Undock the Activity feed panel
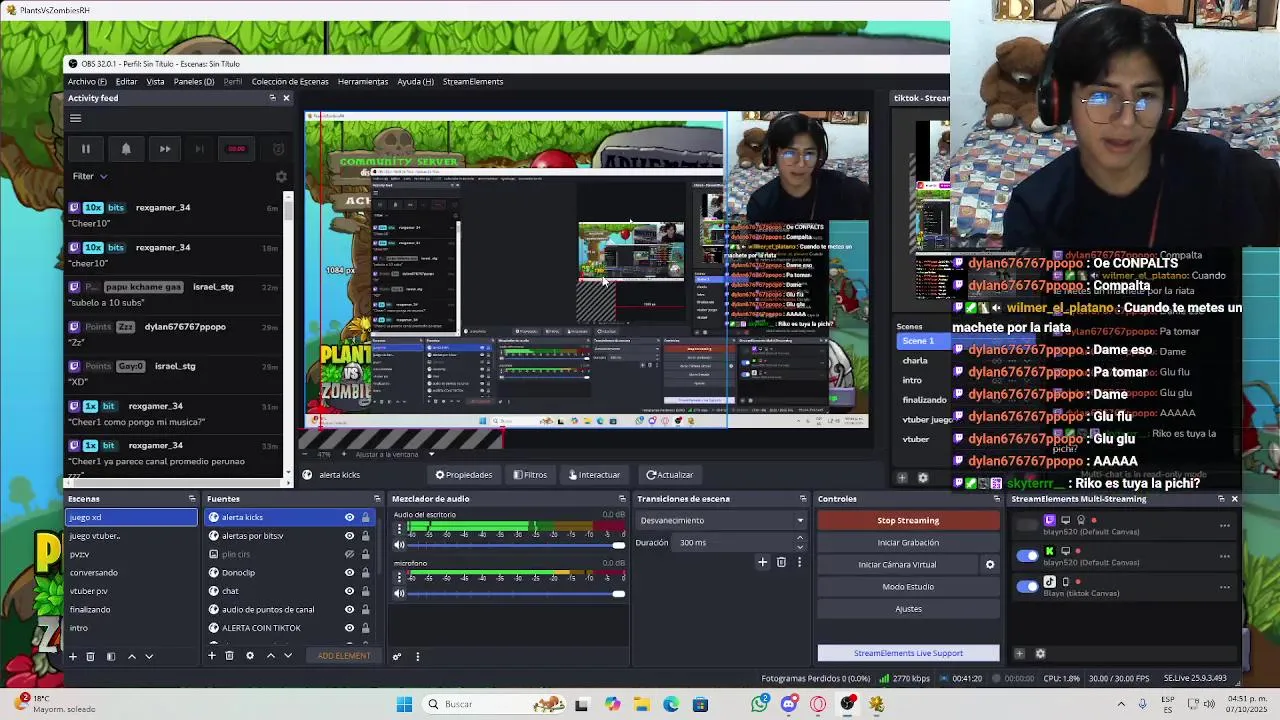Image resolution: width=1280 pixels, height=720 pixels. [x=272, y=98]
